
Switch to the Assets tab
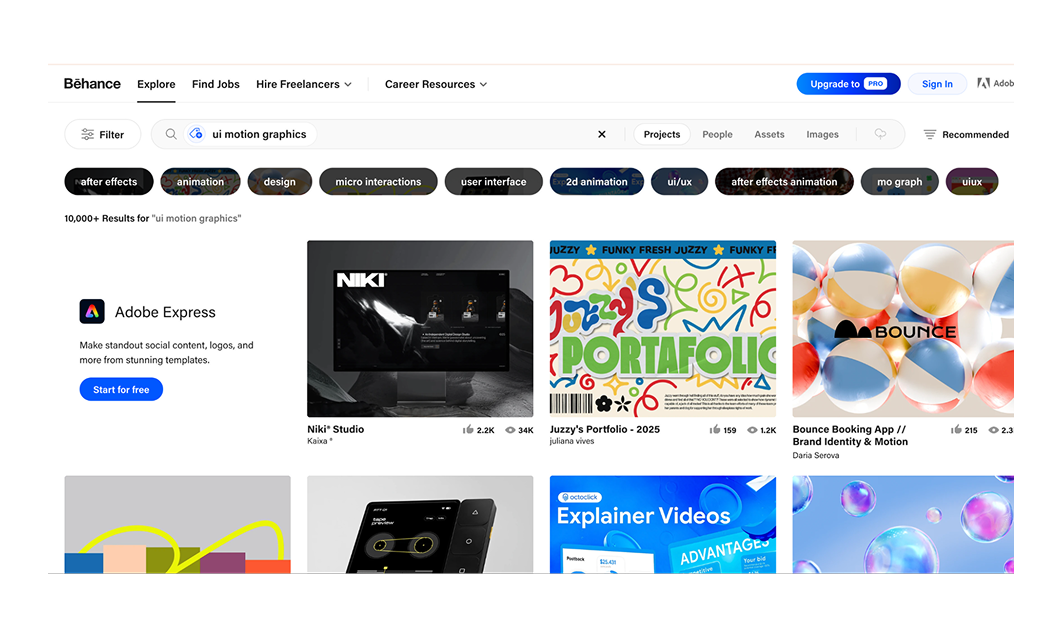[769, 134]
